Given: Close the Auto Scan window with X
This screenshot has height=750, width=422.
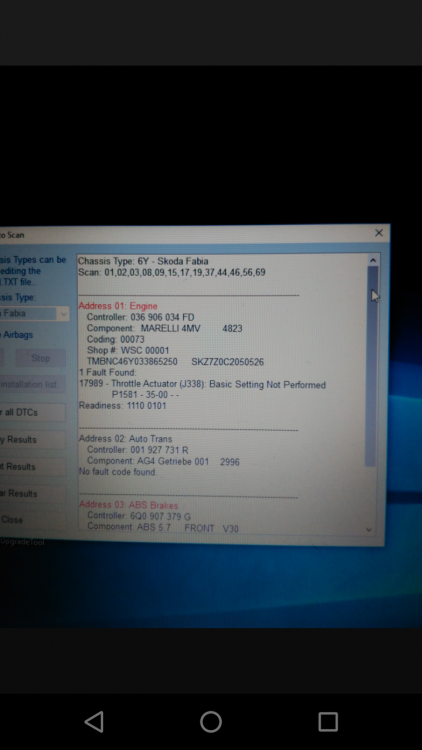Looking at the screenshot, I should 378,233.
